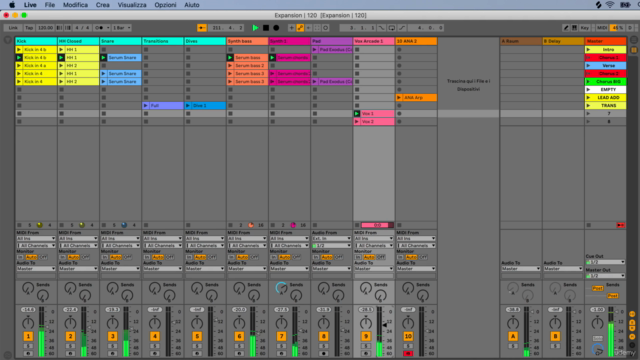Open the Modifica menu
Image resolution: width=640 pixels, height=360 pixels.
75,5
